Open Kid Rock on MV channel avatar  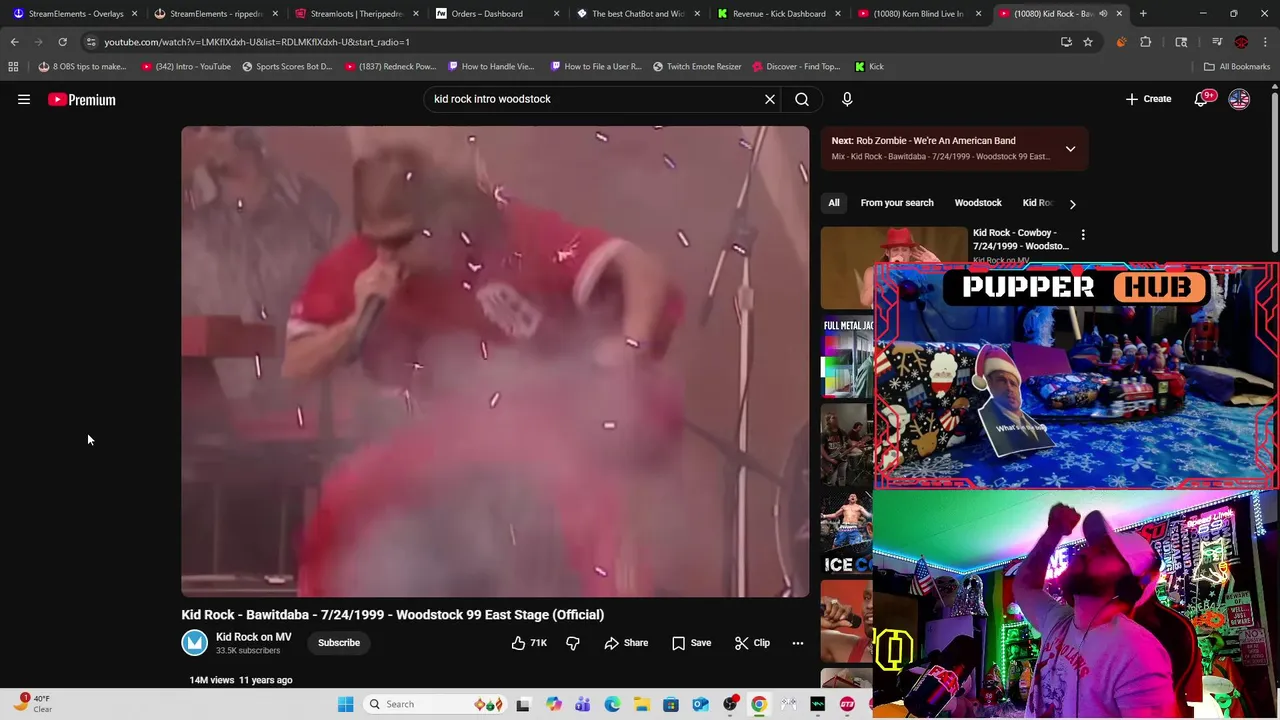click(194, 643)
